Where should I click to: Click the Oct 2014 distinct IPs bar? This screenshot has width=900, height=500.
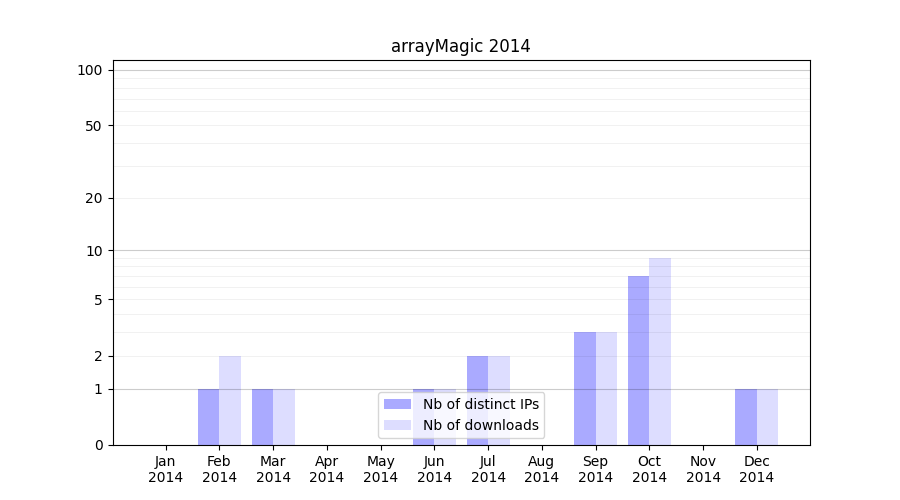pos(638,360)
